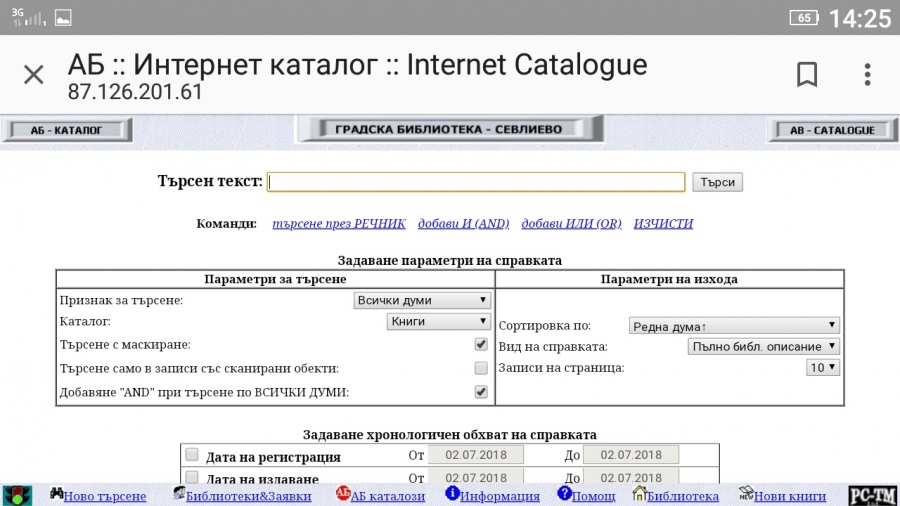The image size is (900, 506).
Task: Check the Дата на регистрация checkbox
Action: [192, 455]
